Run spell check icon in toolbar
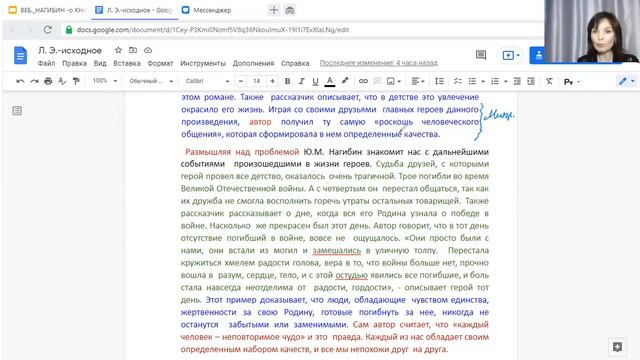 point(62,81)
